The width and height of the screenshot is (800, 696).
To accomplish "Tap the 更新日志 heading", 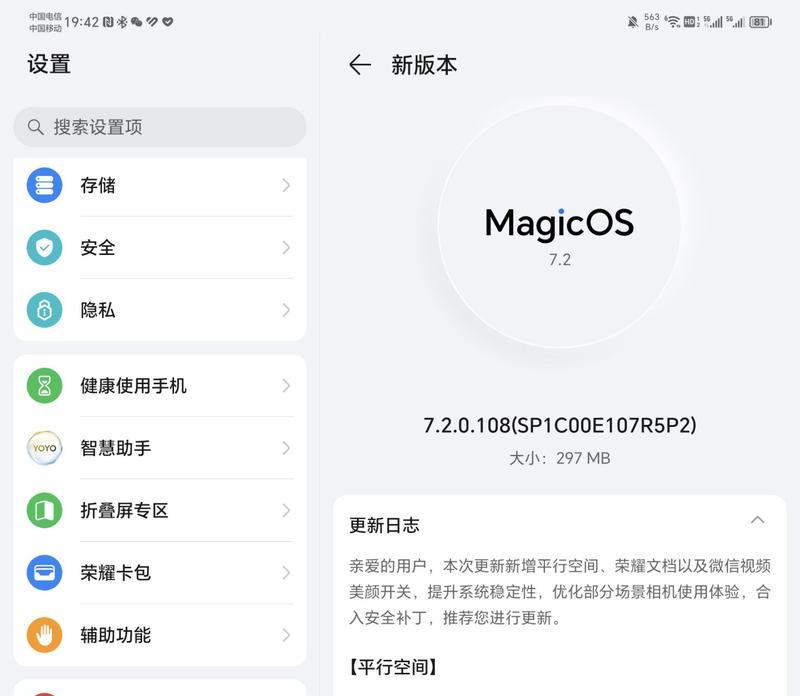I will point(384,525).
